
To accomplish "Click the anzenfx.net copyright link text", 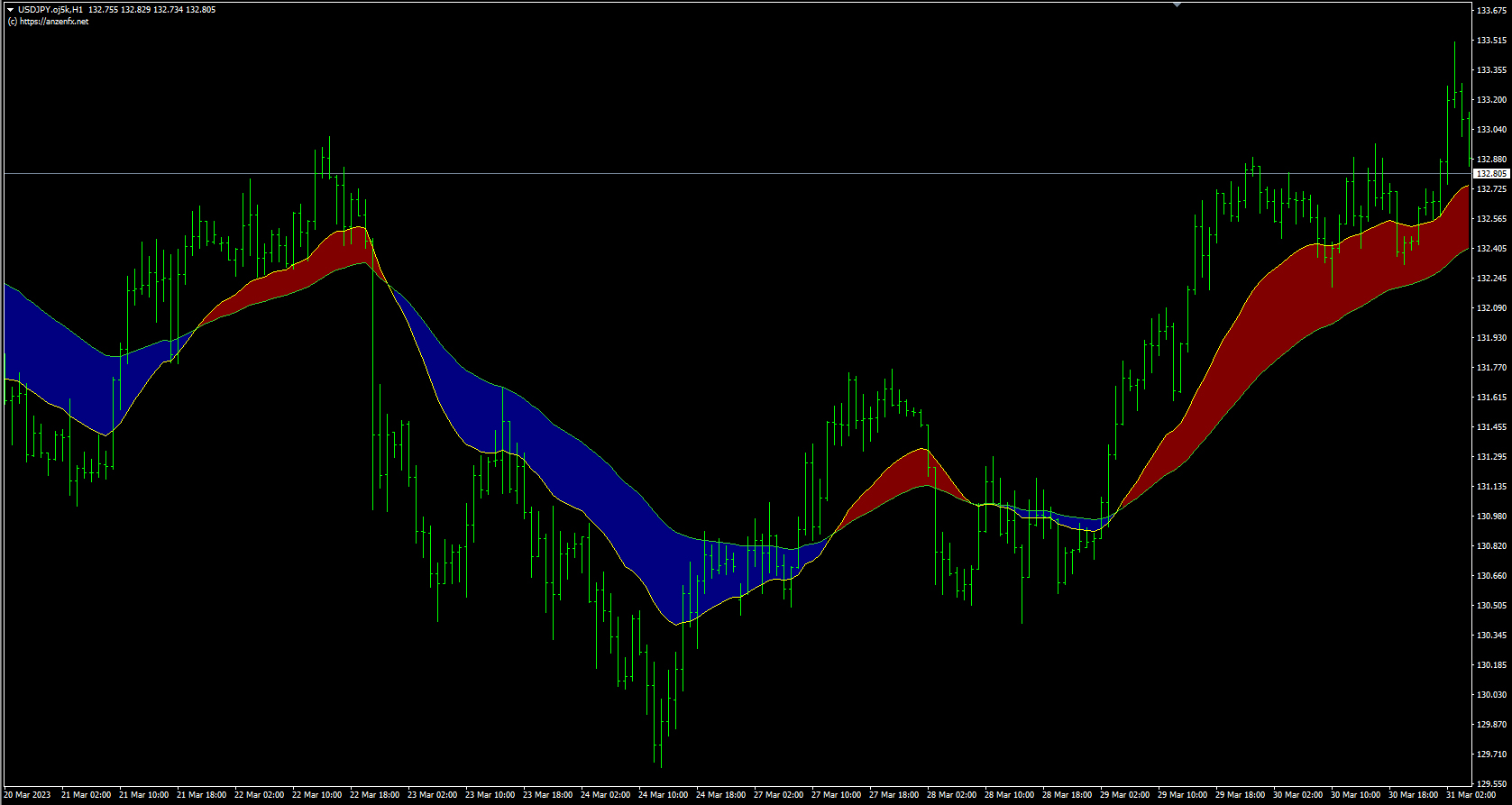I will point(49,22).
